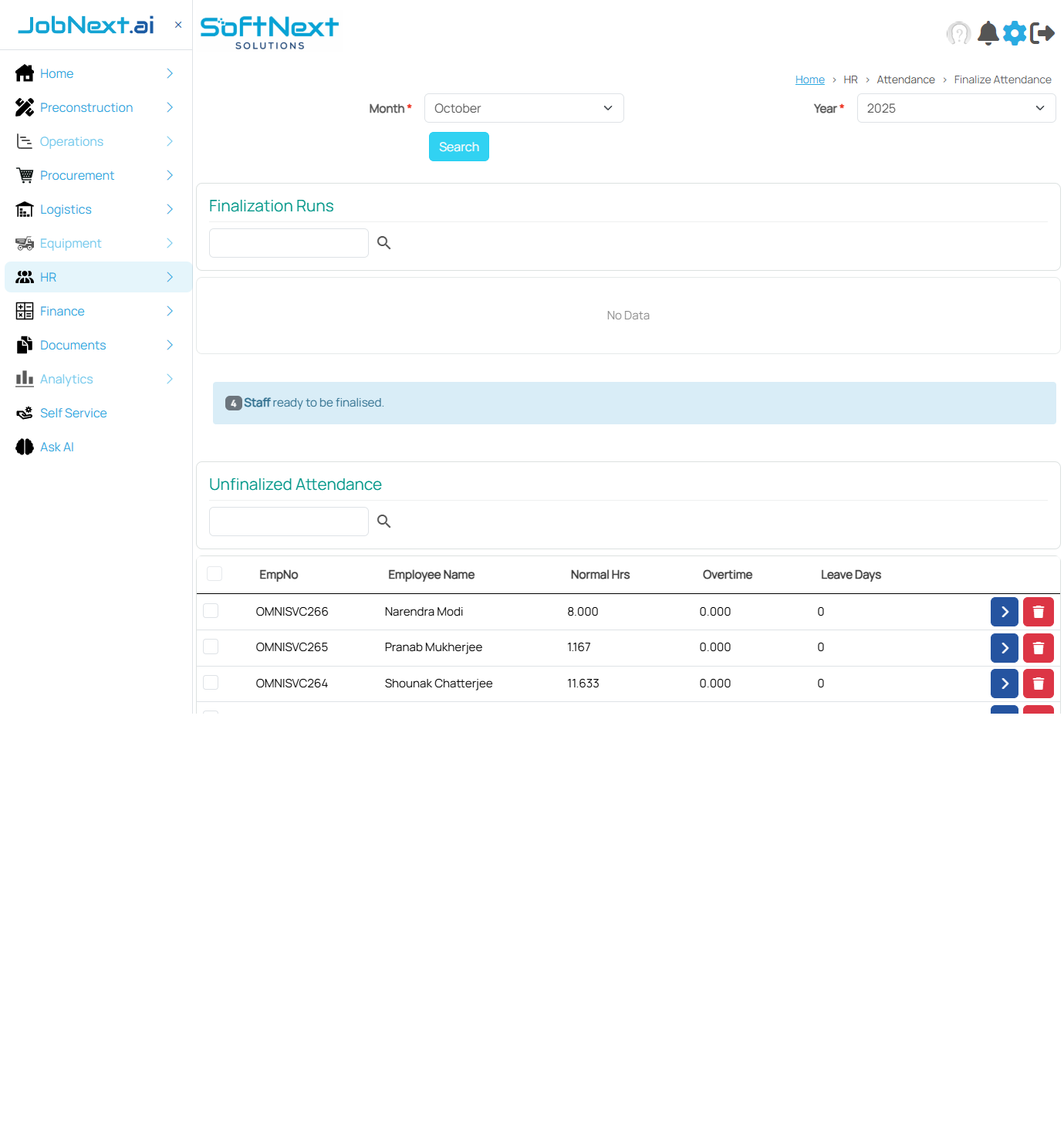Check the row for Pranab Mukherjee
The height and width of the screenshot is (1131, 1064).
point(211,647)
